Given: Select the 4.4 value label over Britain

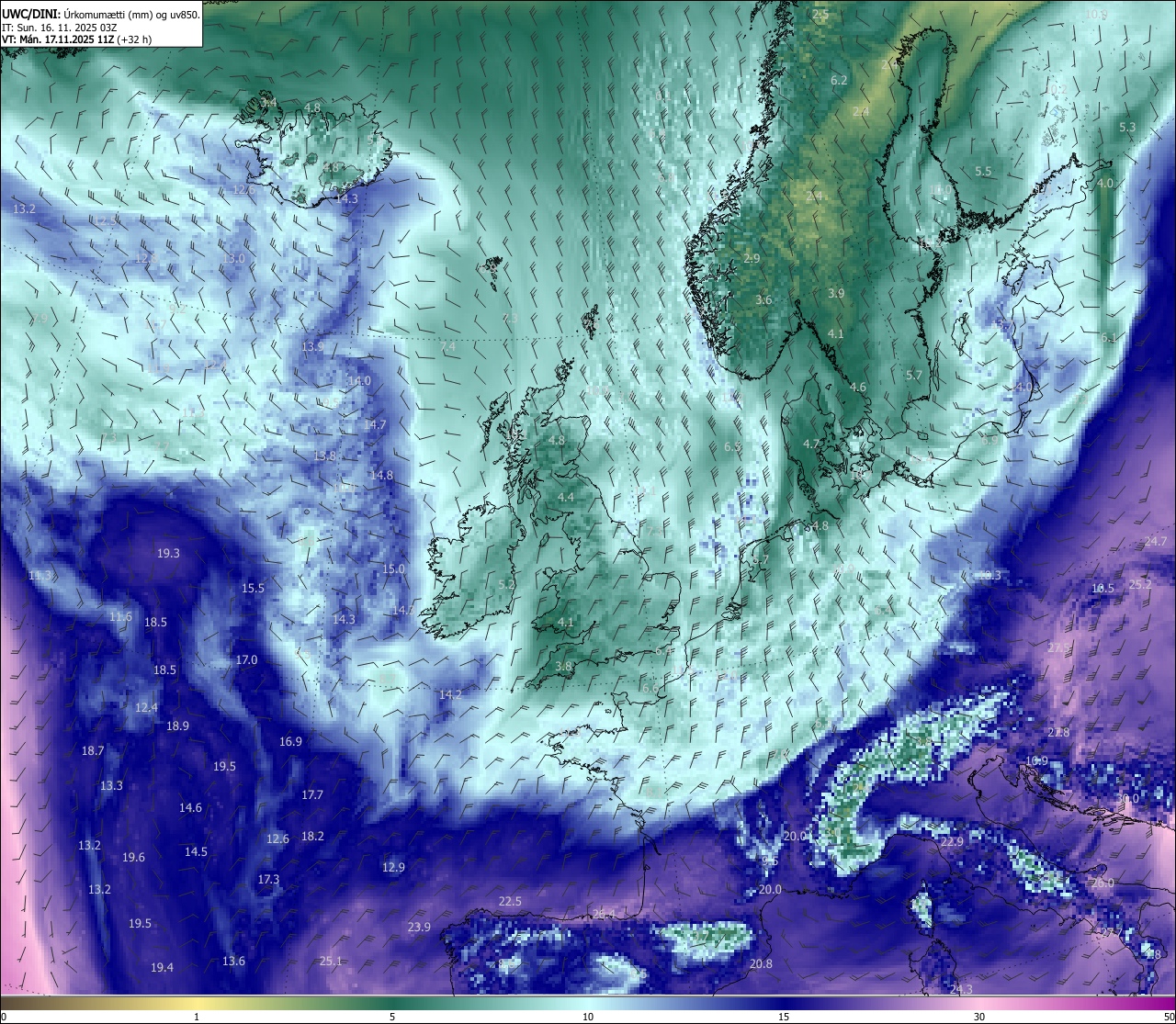Looking at the screenshot, I should [566, 497].
